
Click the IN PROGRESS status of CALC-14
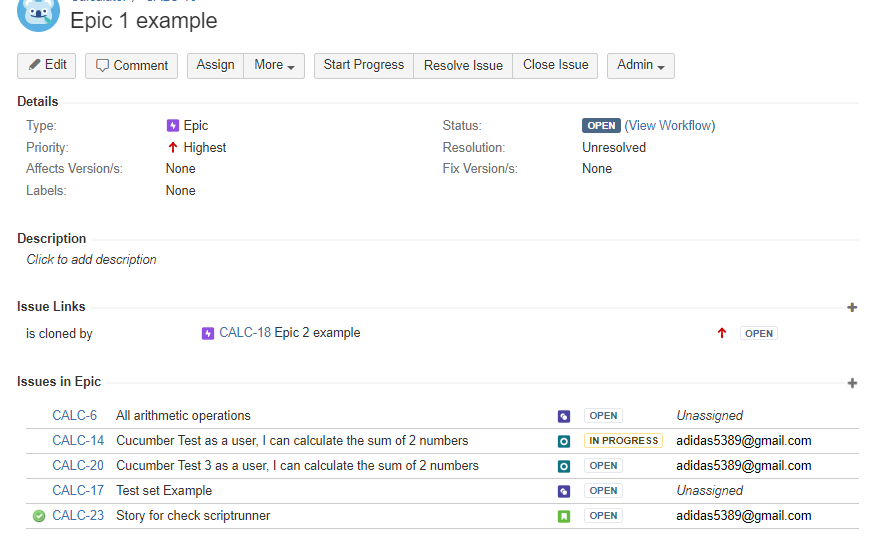click(624, 441)
